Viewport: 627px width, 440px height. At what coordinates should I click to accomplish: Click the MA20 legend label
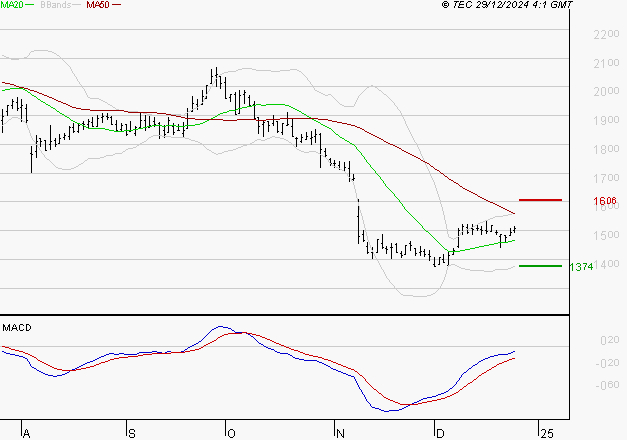pos(12,5)
